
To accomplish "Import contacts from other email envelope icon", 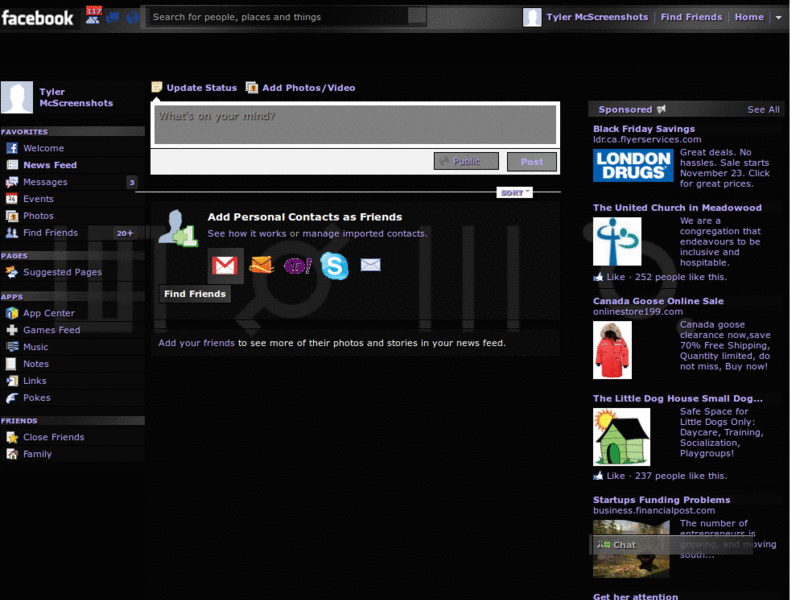I will tap(370, 264).
